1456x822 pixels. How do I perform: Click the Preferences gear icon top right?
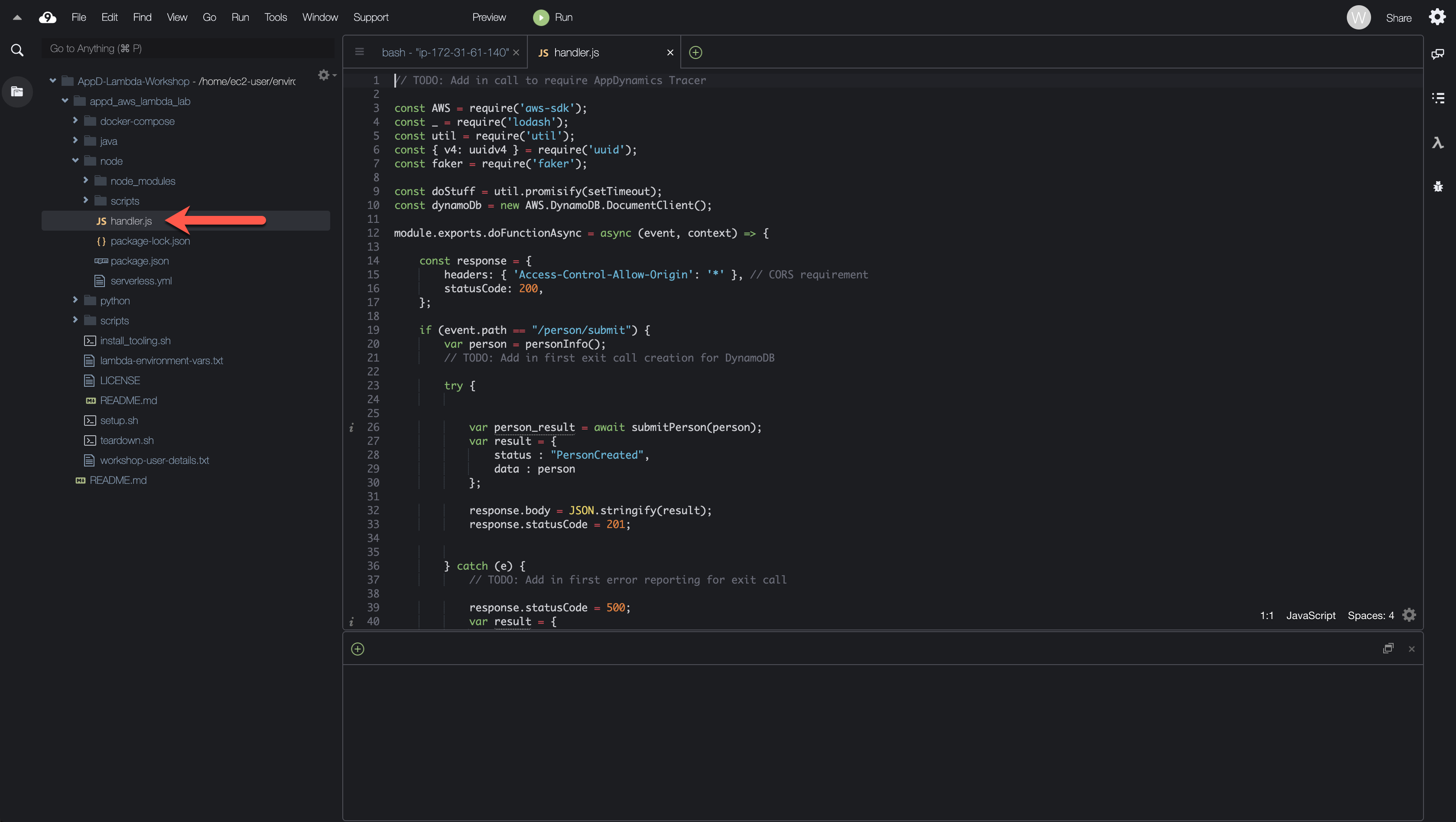coord(1437,17)
